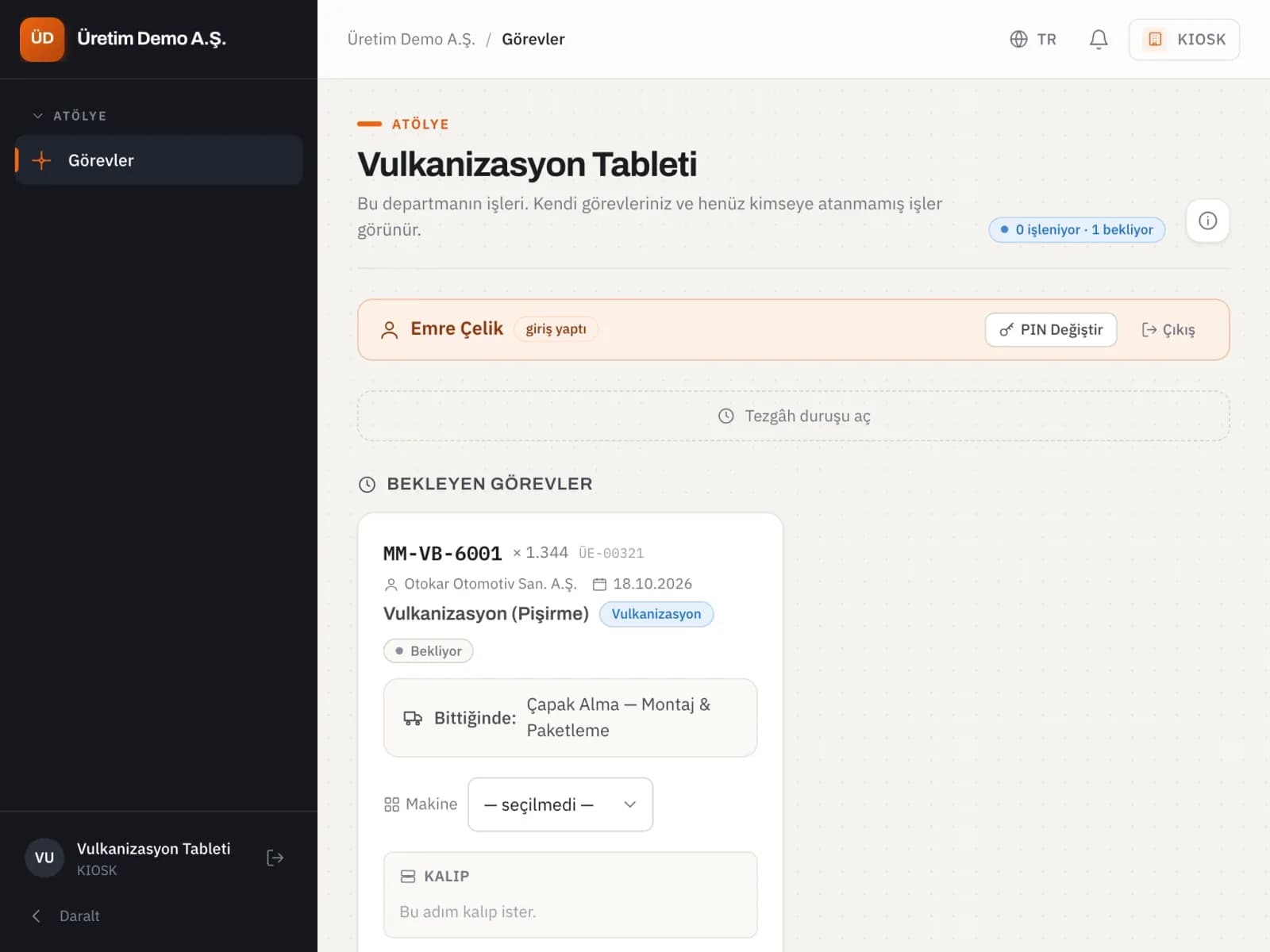This screenshot has height=952, width=1270.
Task: Click the 0 işleniyor · 1 bekliyor badge
Action: coord(1077,229)
